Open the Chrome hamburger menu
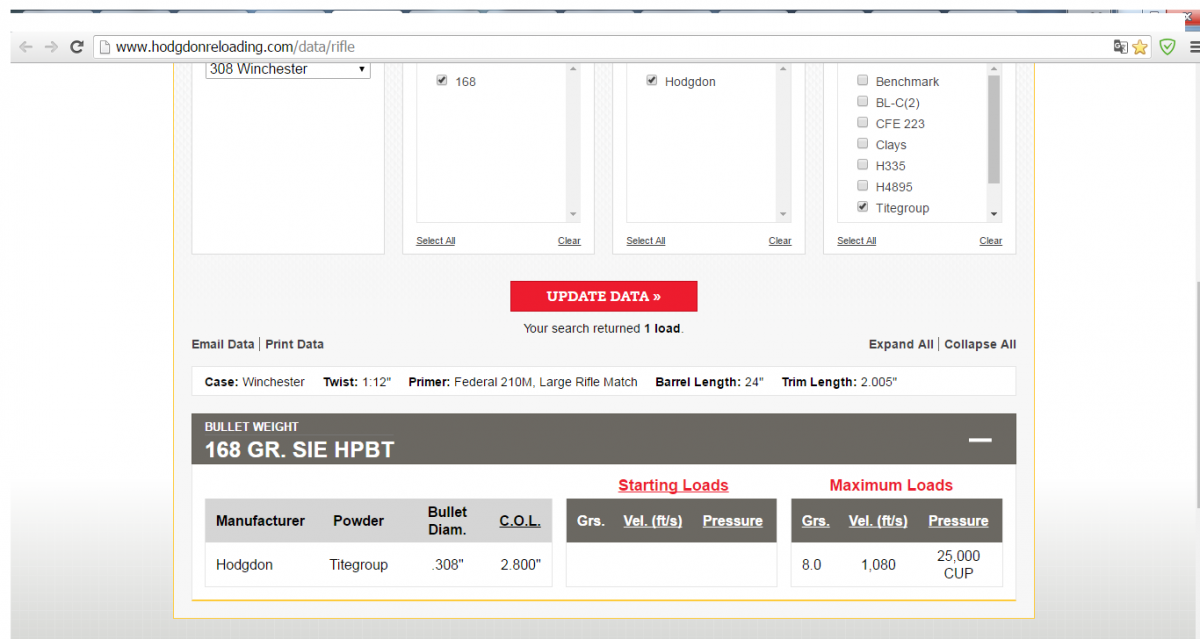1200x639 pixels. (x=1194, y=46)
